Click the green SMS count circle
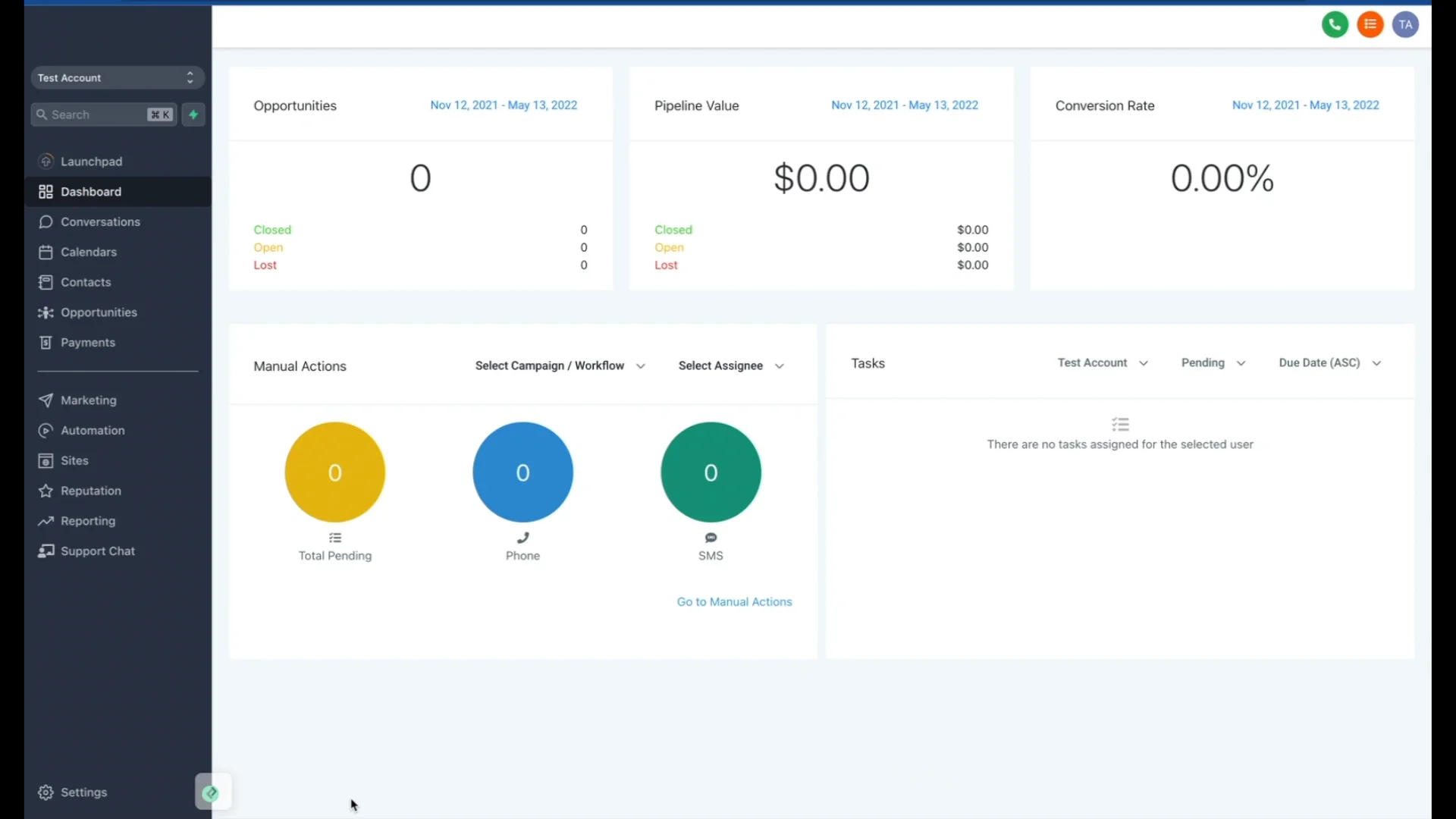1456x819 pixels. (x=711, y=472)
